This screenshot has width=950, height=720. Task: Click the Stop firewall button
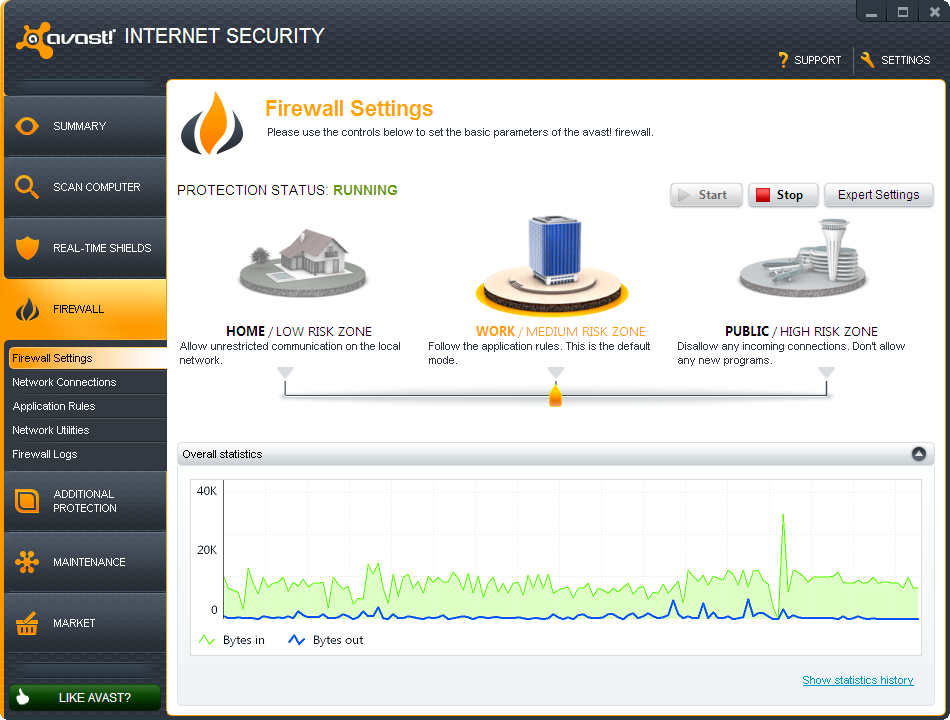pos(783,195)
